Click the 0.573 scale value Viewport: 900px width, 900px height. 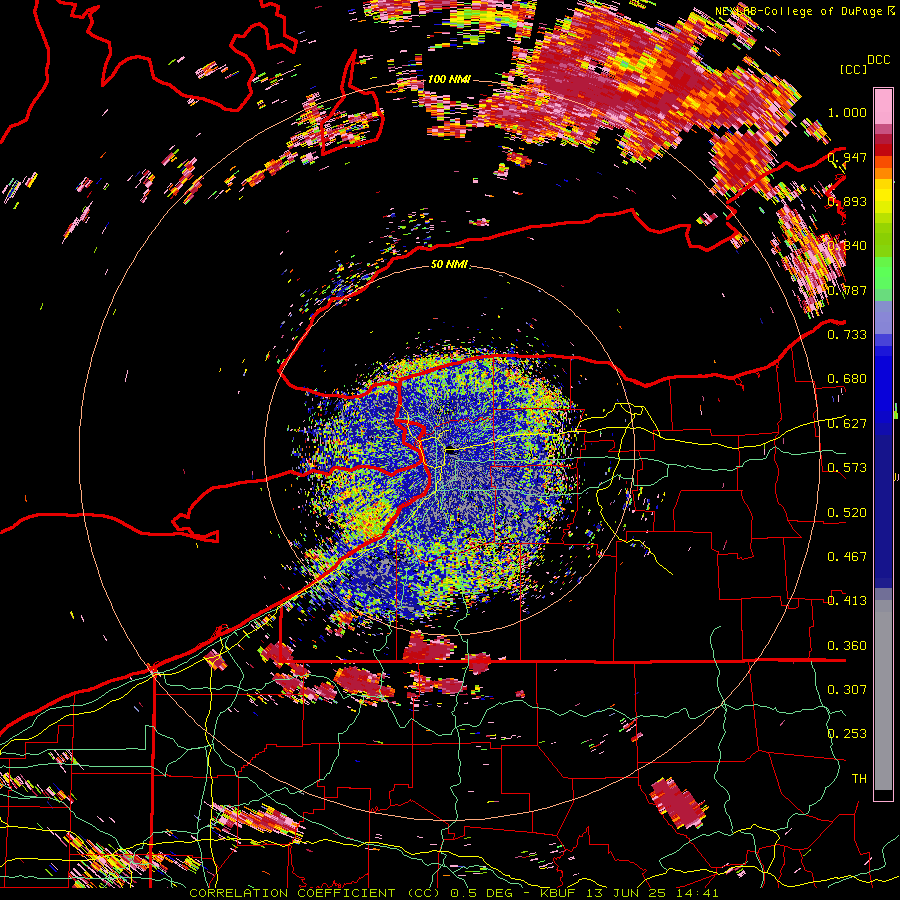pyautogui.click(x=847, y=468)
